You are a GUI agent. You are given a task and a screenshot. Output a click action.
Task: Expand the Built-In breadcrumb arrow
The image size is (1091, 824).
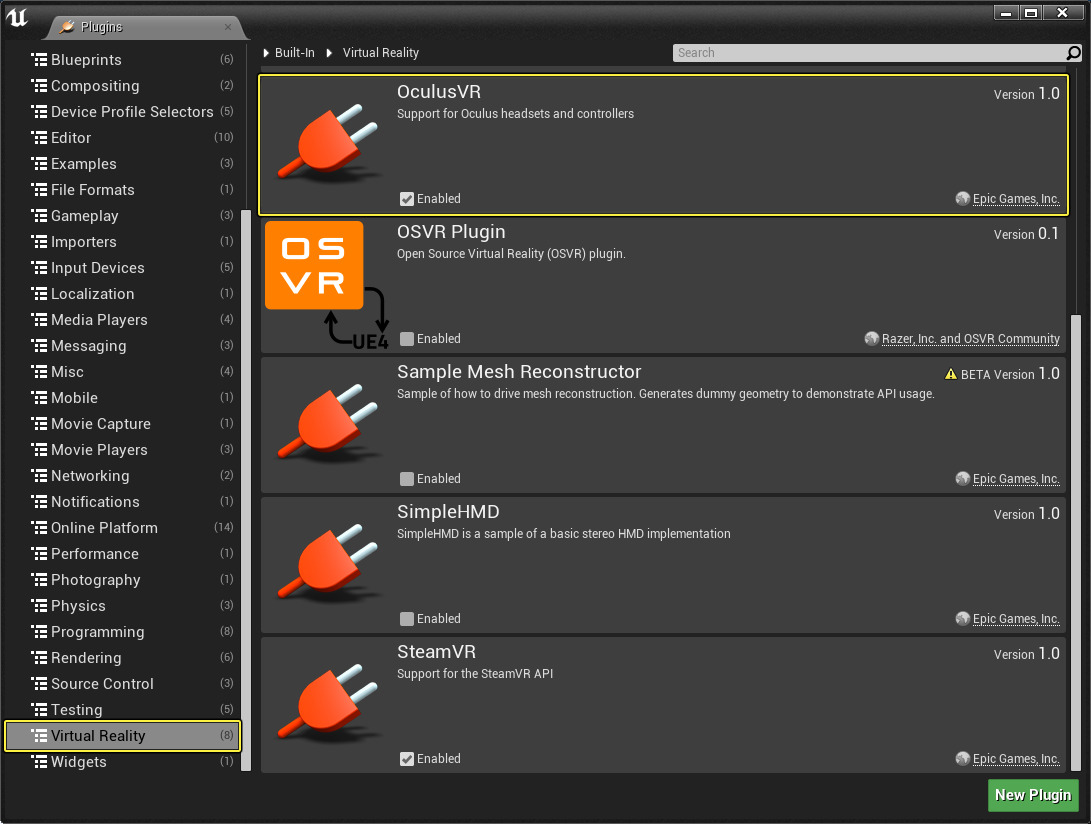pyautogui.click(x=266, y=53)
